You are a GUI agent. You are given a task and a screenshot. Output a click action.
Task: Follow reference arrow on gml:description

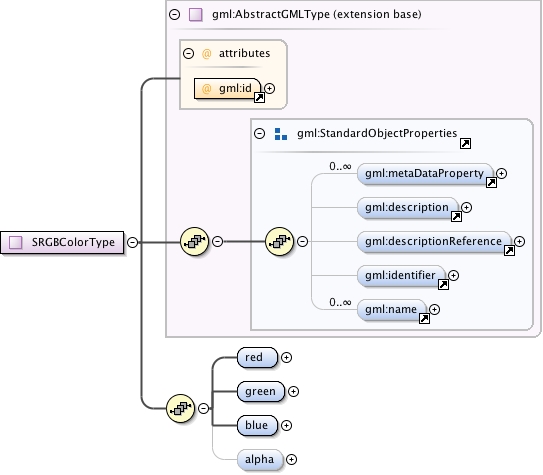click(x=456, y=216)
